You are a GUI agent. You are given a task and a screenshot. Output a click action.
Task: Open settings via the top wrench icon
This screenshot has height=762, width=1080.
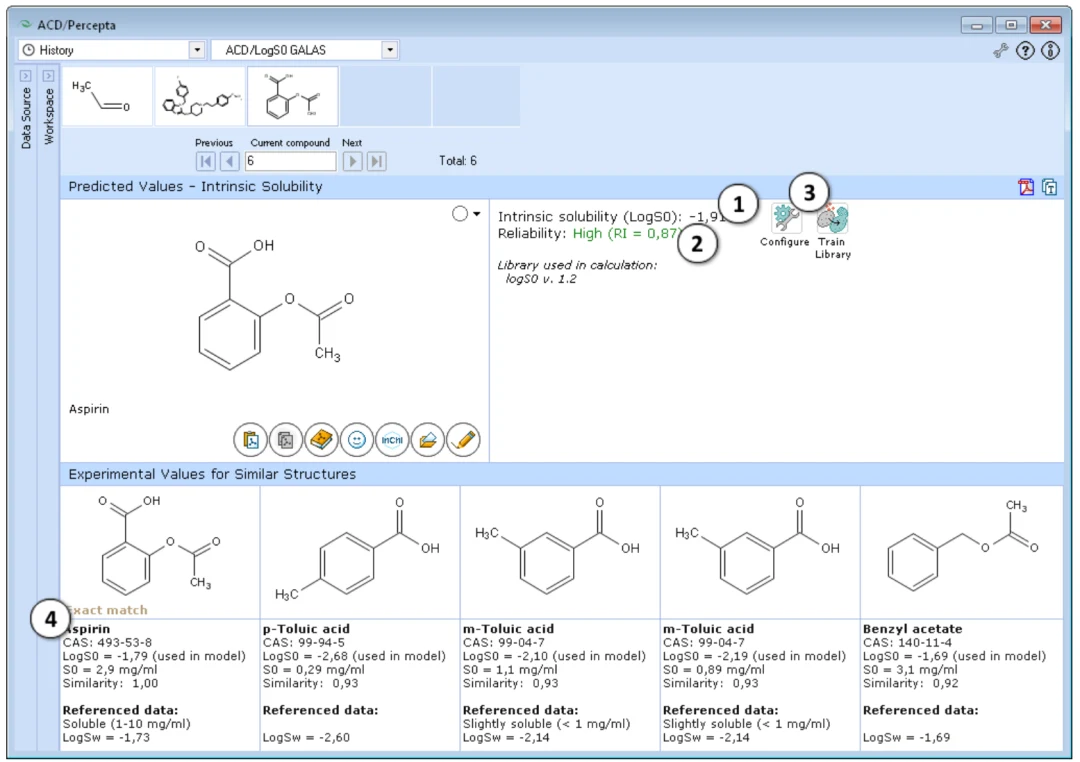[x=1001, y=50]
